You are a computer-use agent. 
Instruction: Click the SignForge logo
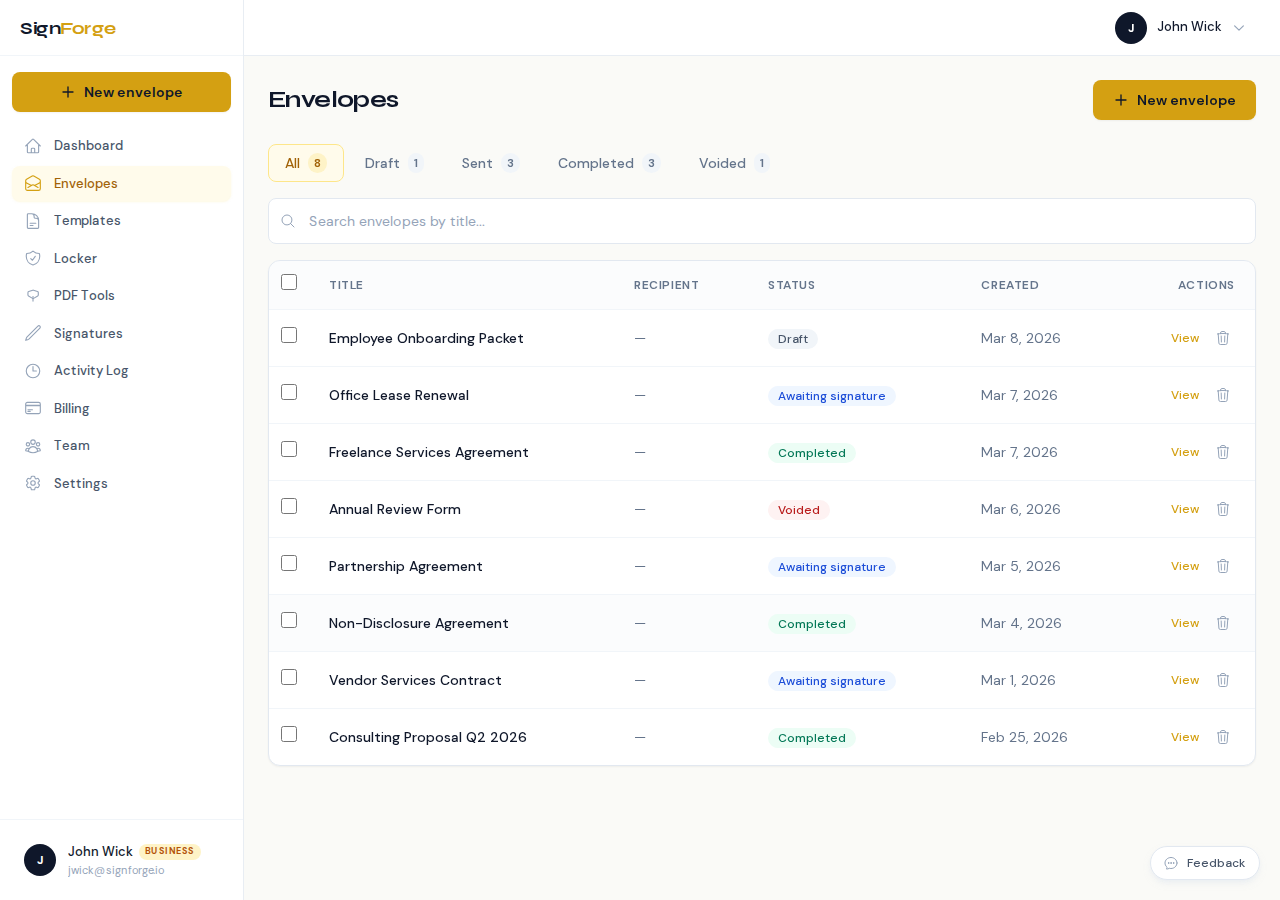pos(68,29)
